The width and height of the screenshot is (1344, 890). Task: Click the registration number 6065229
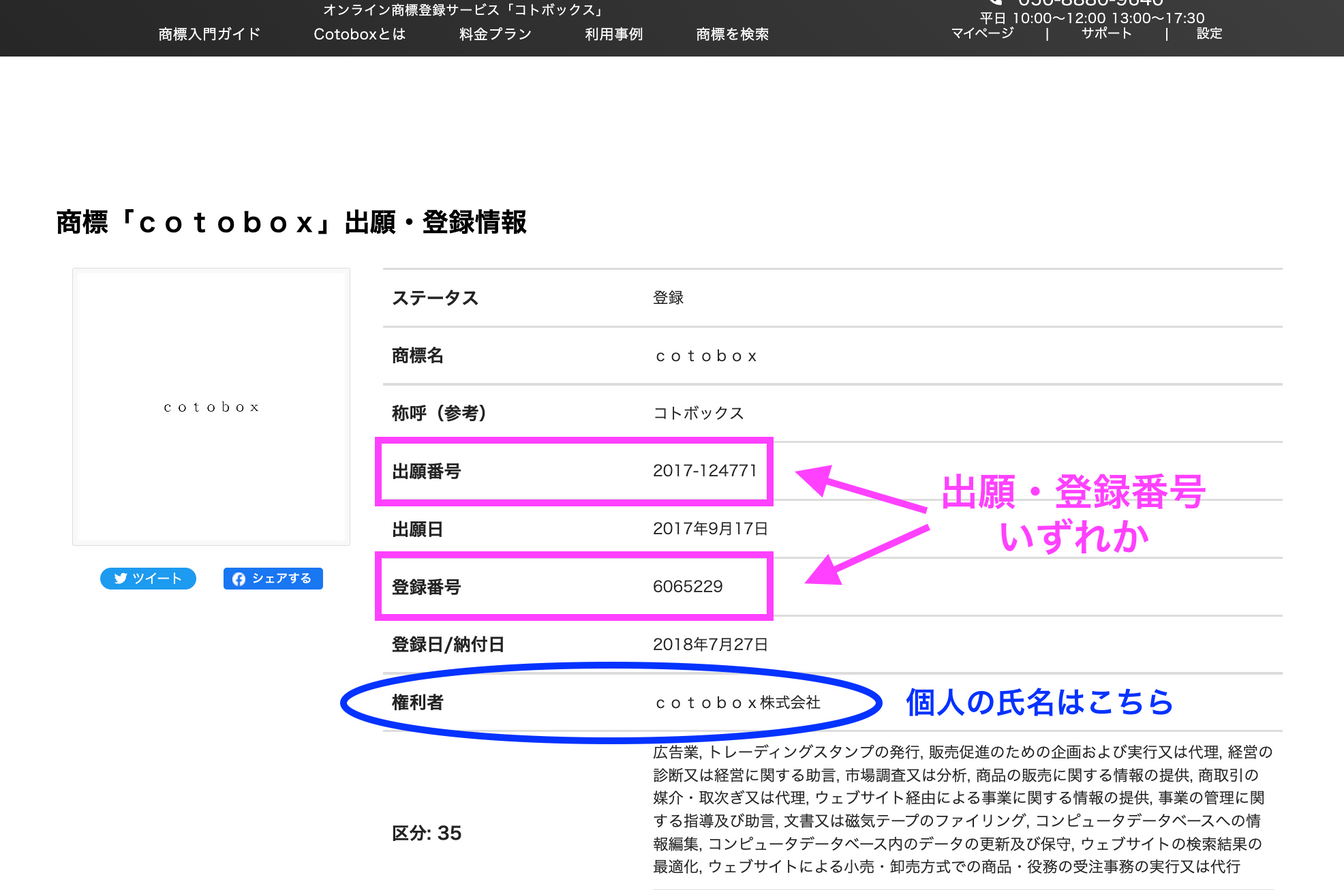tap(688, 587)
